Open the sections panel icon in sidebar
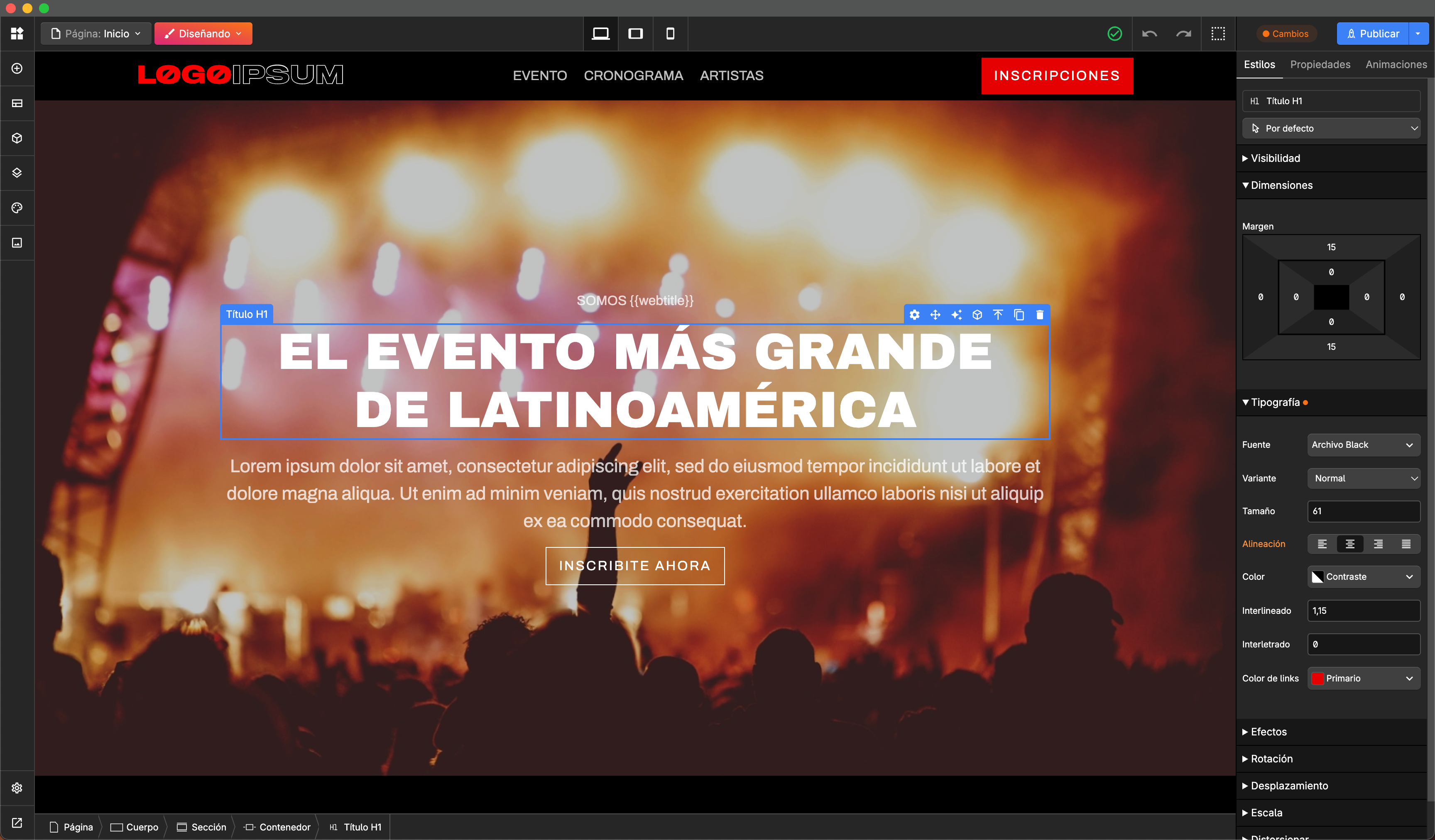The width and height of the screenshot is (1435, 840). point(17,103)
